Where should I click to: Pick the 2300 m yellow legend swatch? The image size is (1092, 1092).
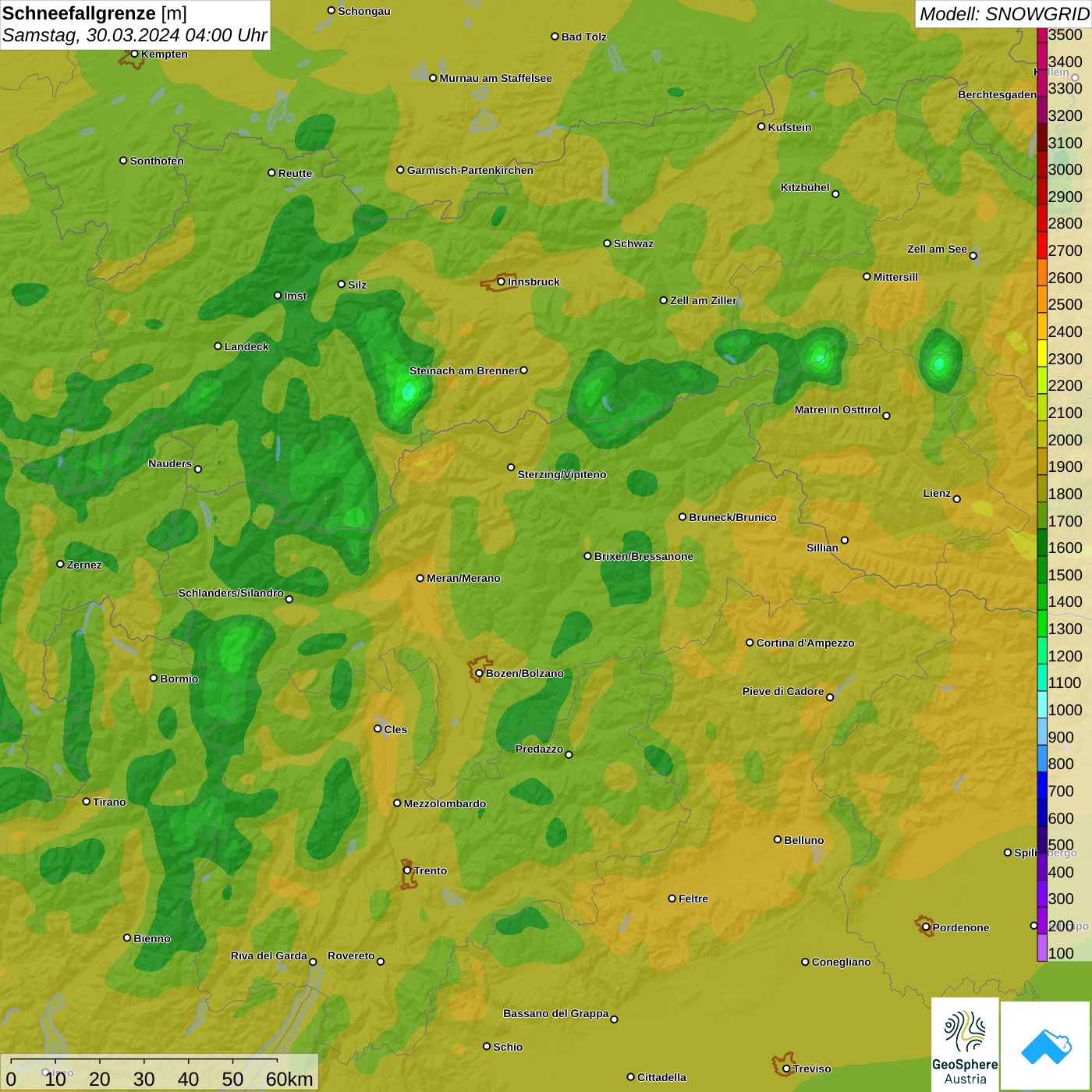1042,353
